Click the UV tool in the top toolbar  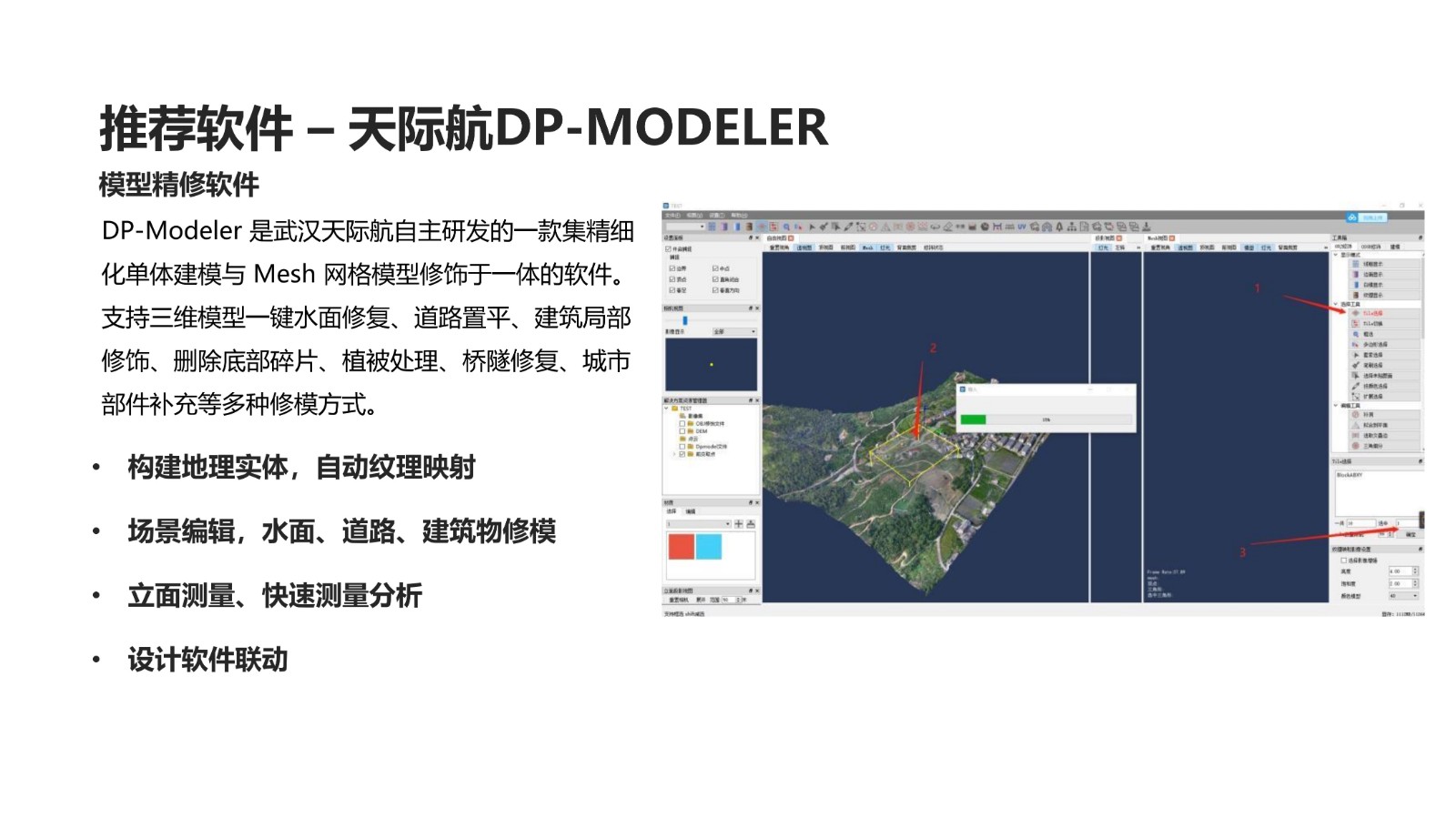(1021, 227)
